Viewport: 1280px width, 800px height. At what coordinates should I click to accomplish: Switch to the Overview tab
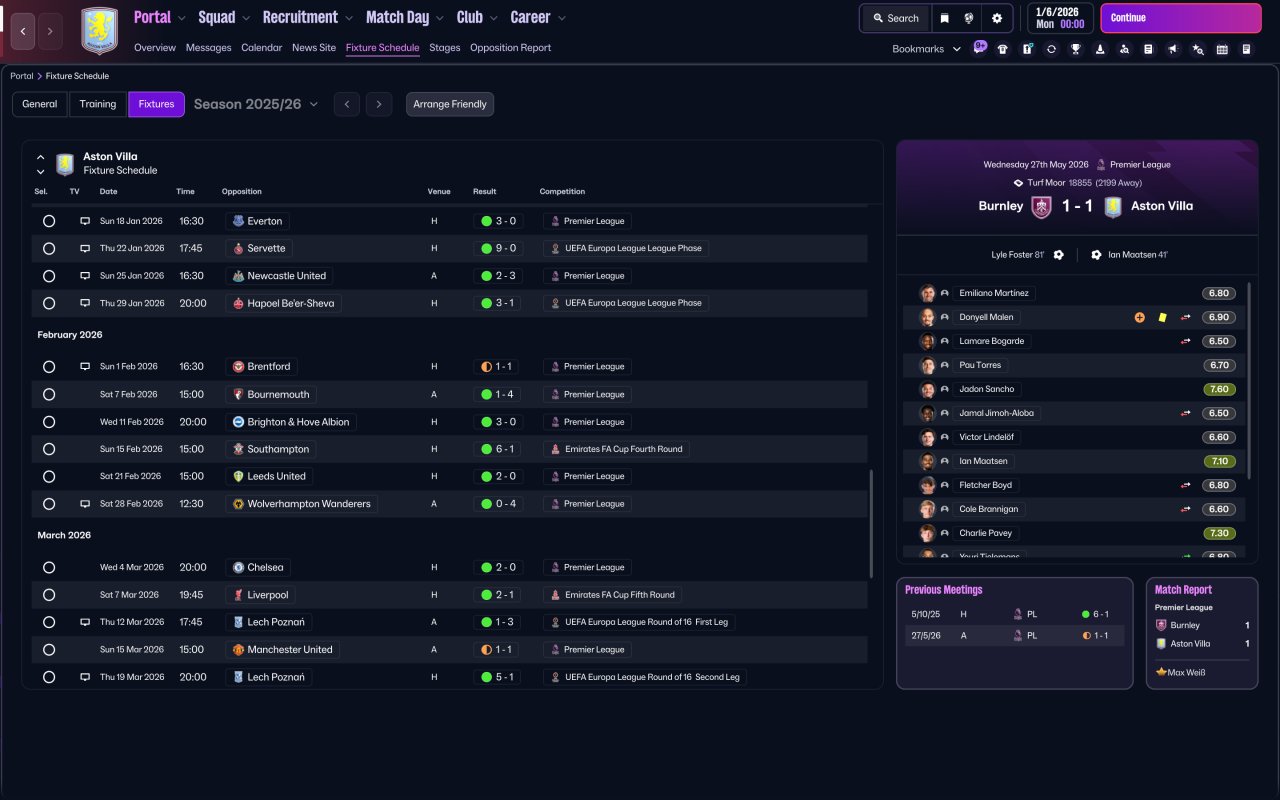click(155, 48)
